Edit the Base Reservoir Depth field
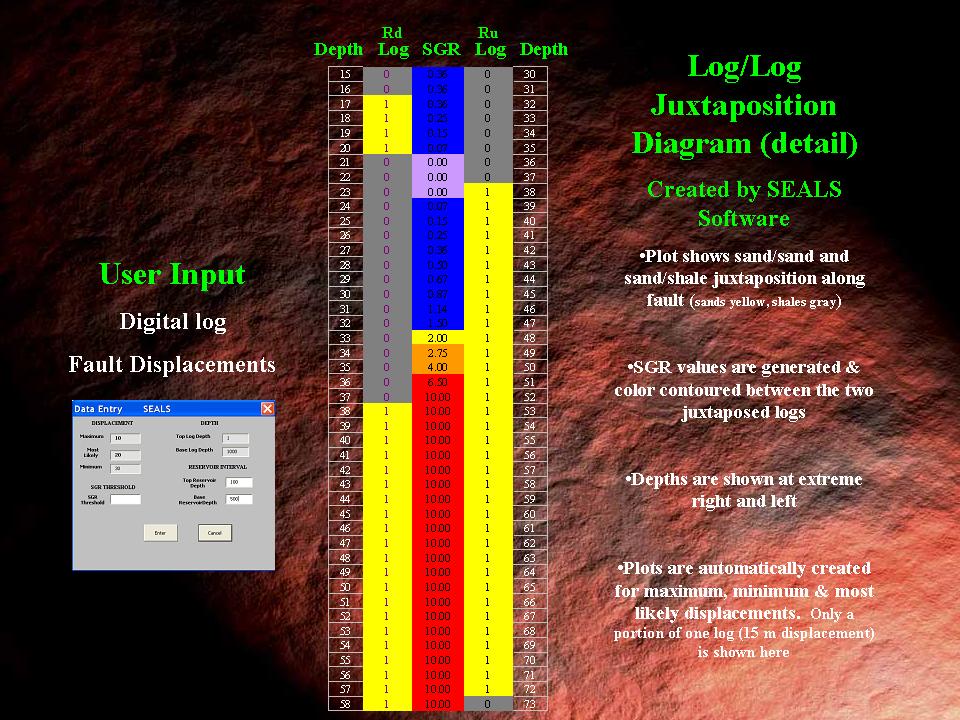This screenshot has width=960, height=720. (x=238, y=499)
